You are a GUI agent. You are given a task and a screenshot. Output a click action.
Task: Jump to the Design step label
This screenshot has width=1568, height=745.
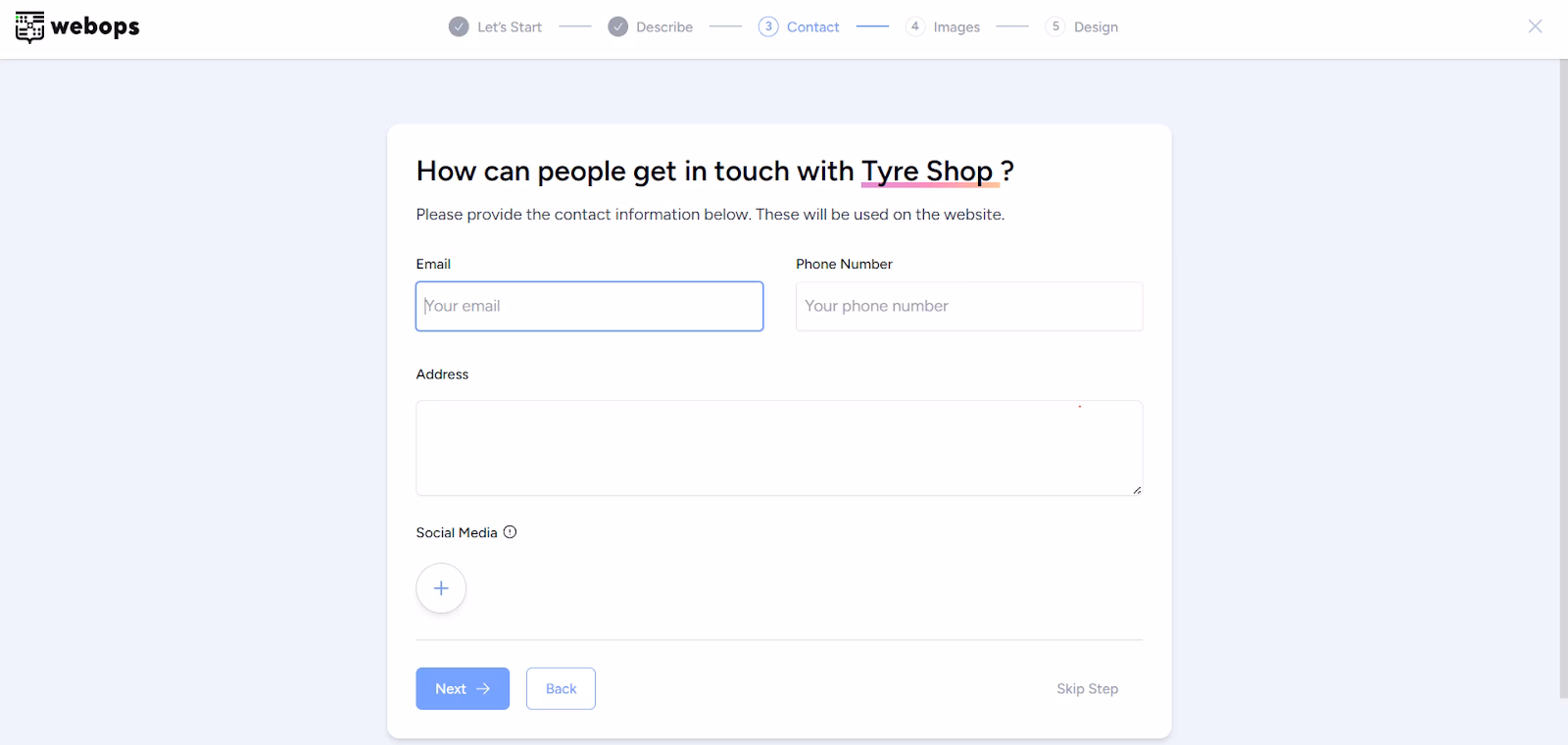coord(1096,27)
